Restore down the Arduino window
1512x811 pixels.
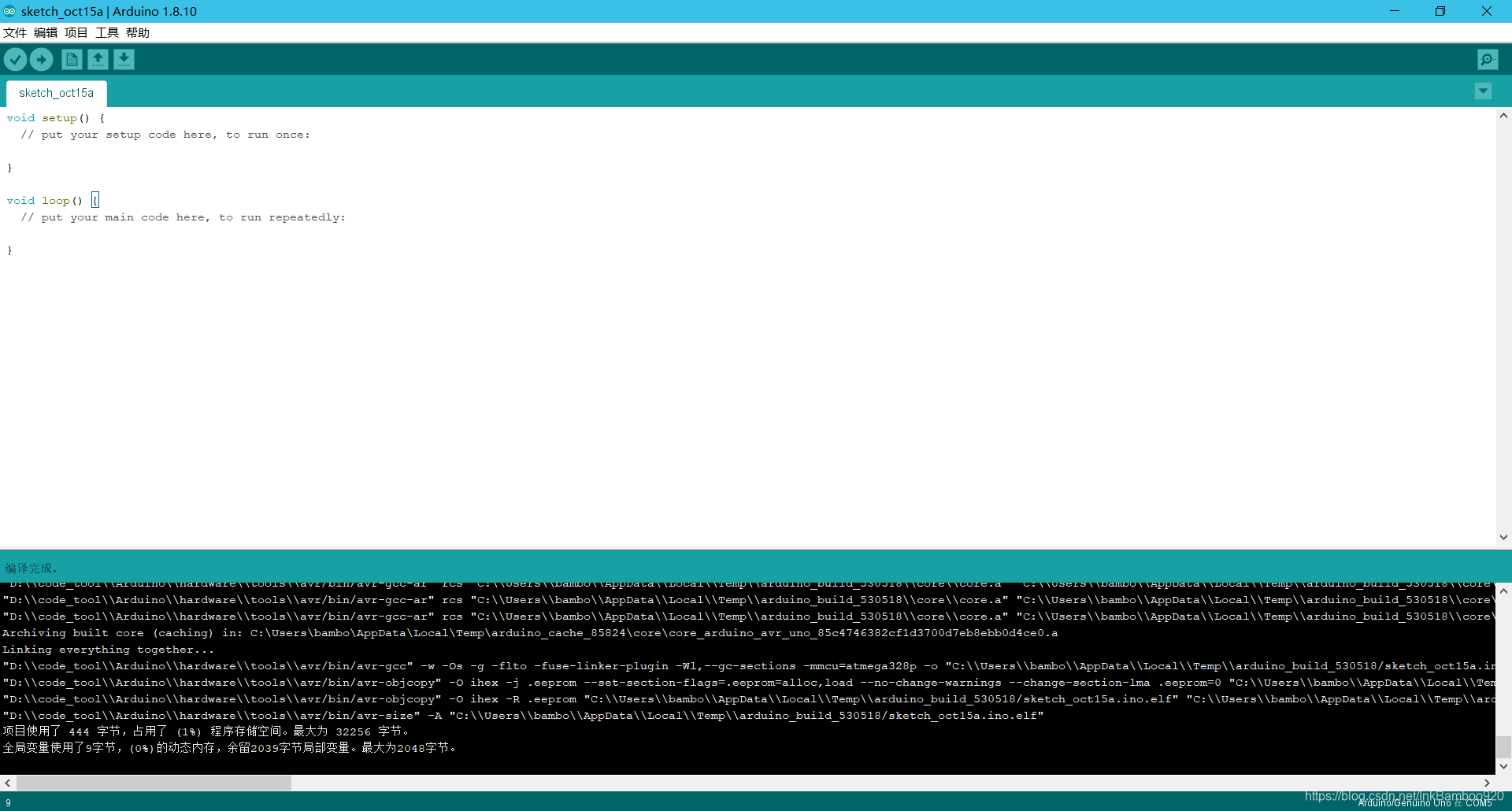[1440, 11]
